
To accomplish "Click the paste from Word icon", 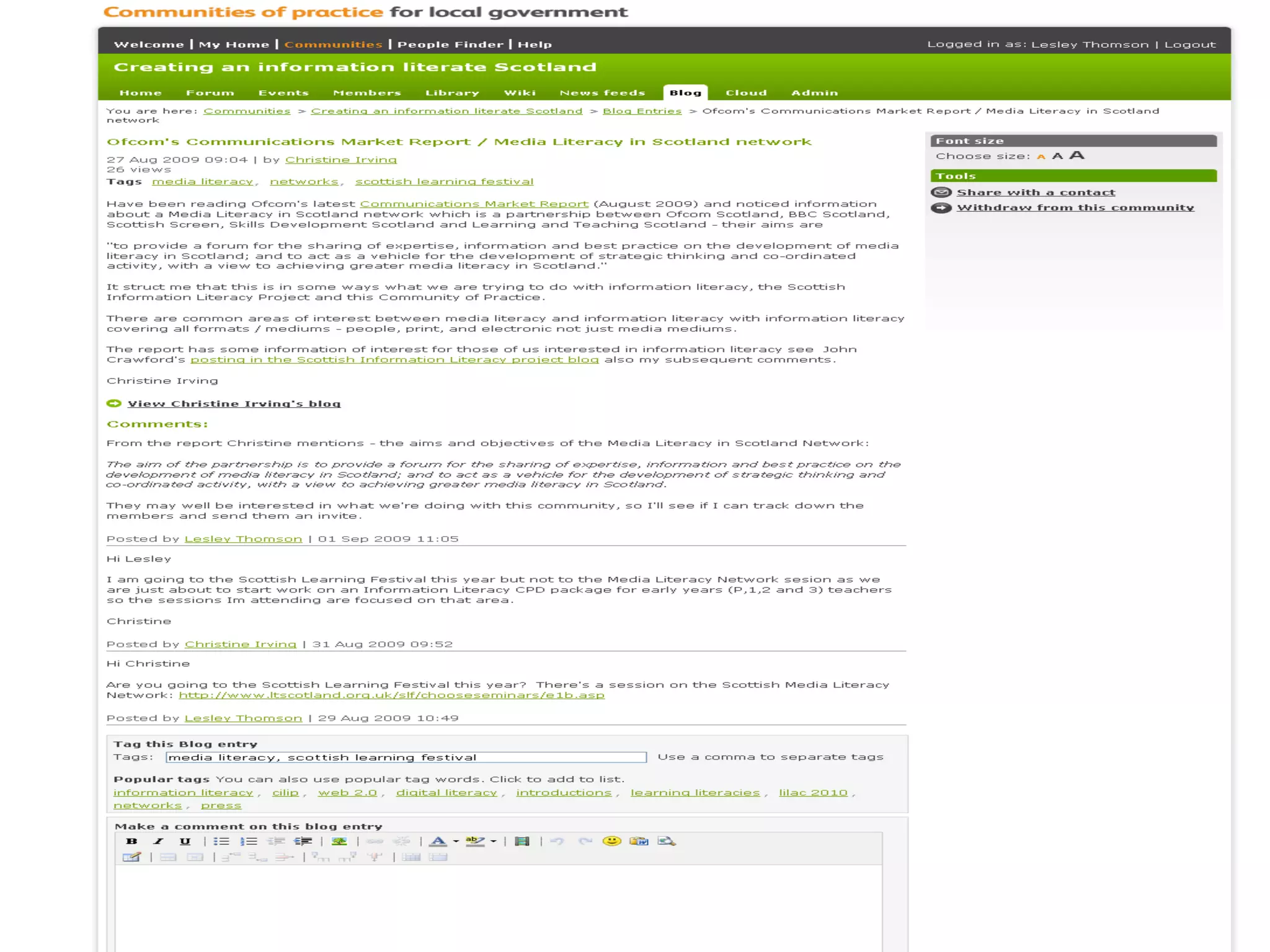I will tap(639, 841).
